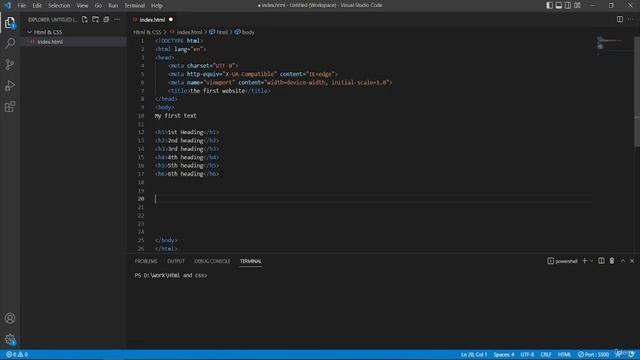Open the Selection menu
The width and height of the screenshot is (640, 360).
coord(59,5)
